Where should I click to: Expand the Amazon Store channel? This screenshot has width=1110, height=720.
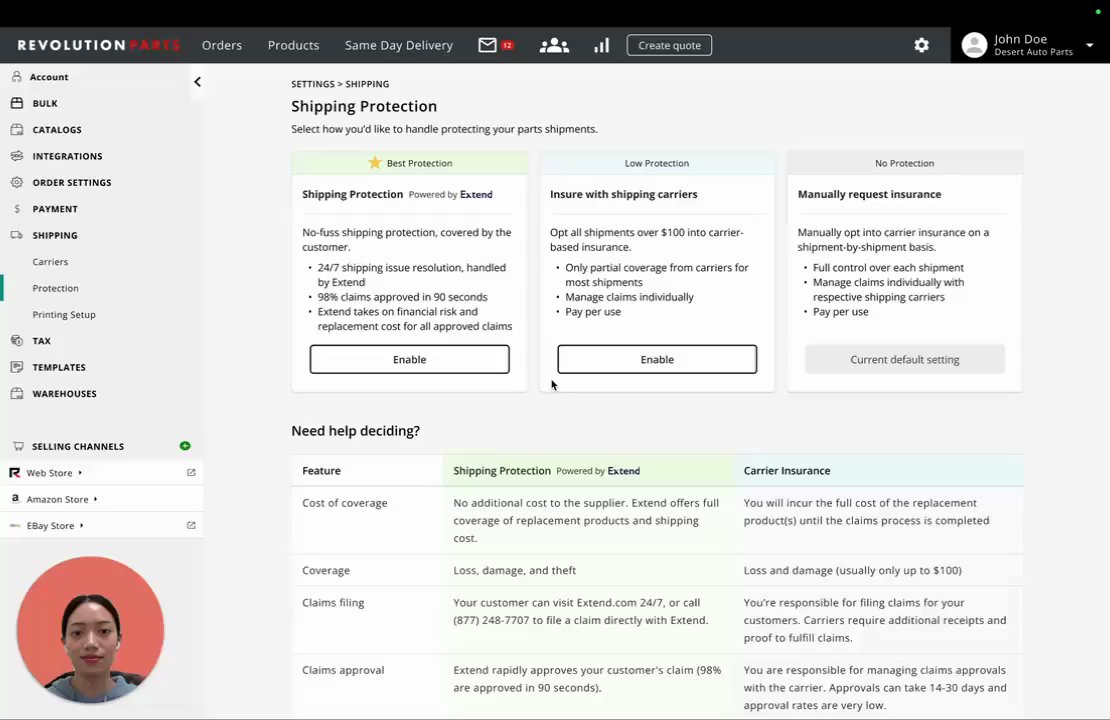tap(96, 499)
